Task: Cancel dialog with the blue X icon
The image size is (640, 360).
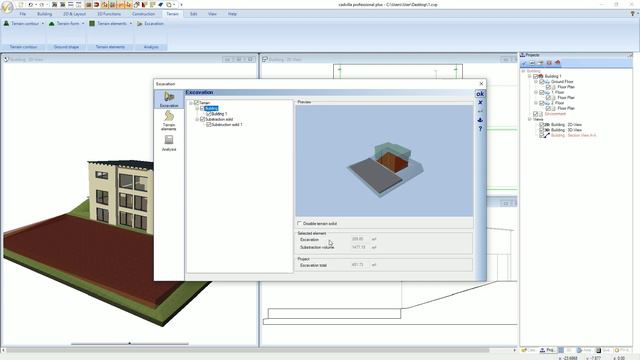Action: click(x=480, y=102)
